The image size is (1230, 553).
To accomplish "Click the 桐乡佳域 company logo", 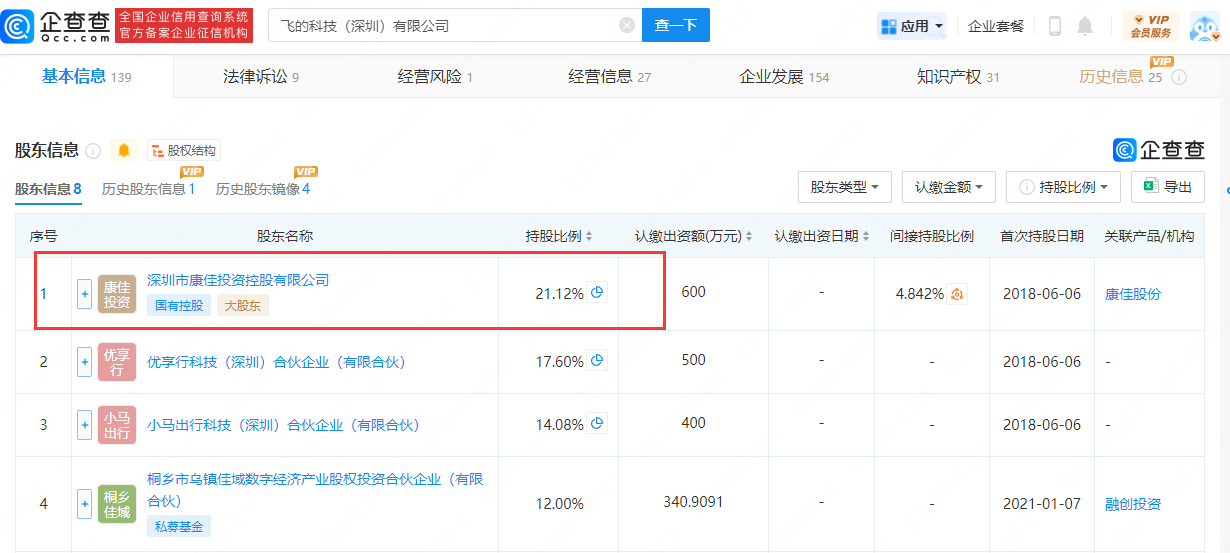I will click(x=117, y=504).
